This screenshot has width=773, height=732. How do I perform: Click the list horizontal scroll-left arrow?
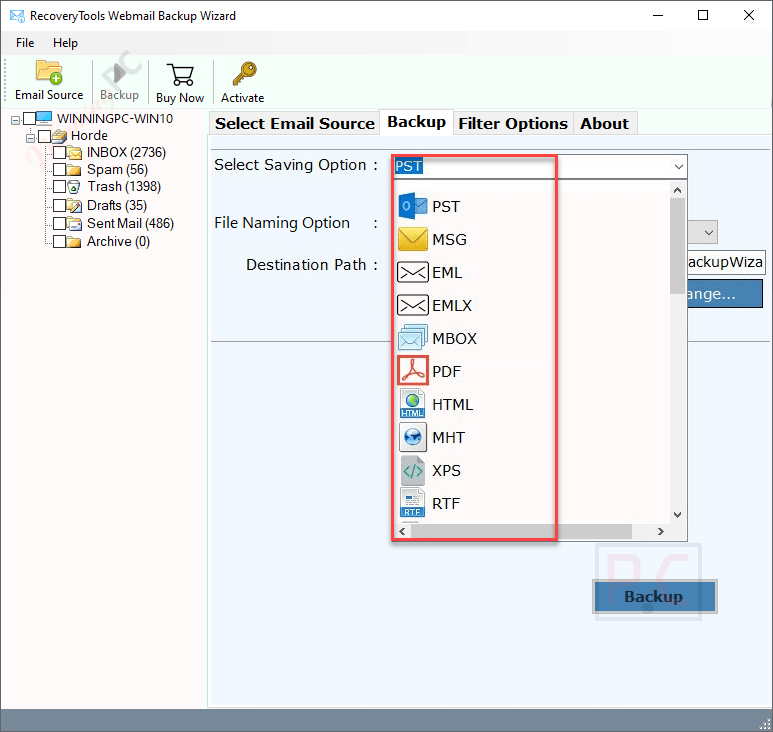coord(402,531)
